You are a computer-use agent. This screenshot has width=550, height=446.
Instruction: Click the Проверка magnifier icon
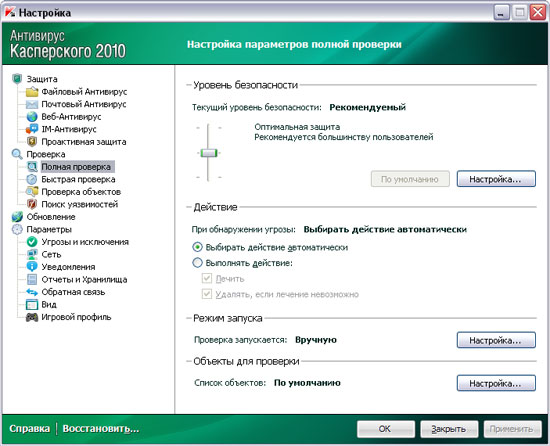pyautogui.click(x=17, y=154)
